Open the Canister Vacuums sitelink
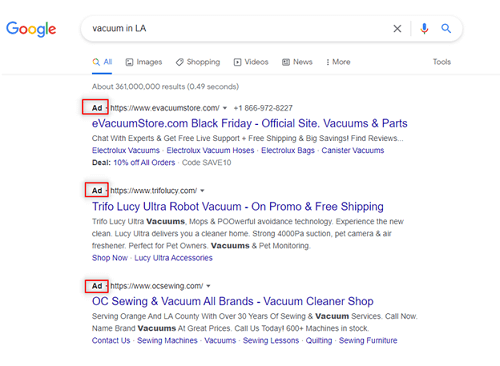This screenshot has height=366, width=500. click(x=353, y=150)
